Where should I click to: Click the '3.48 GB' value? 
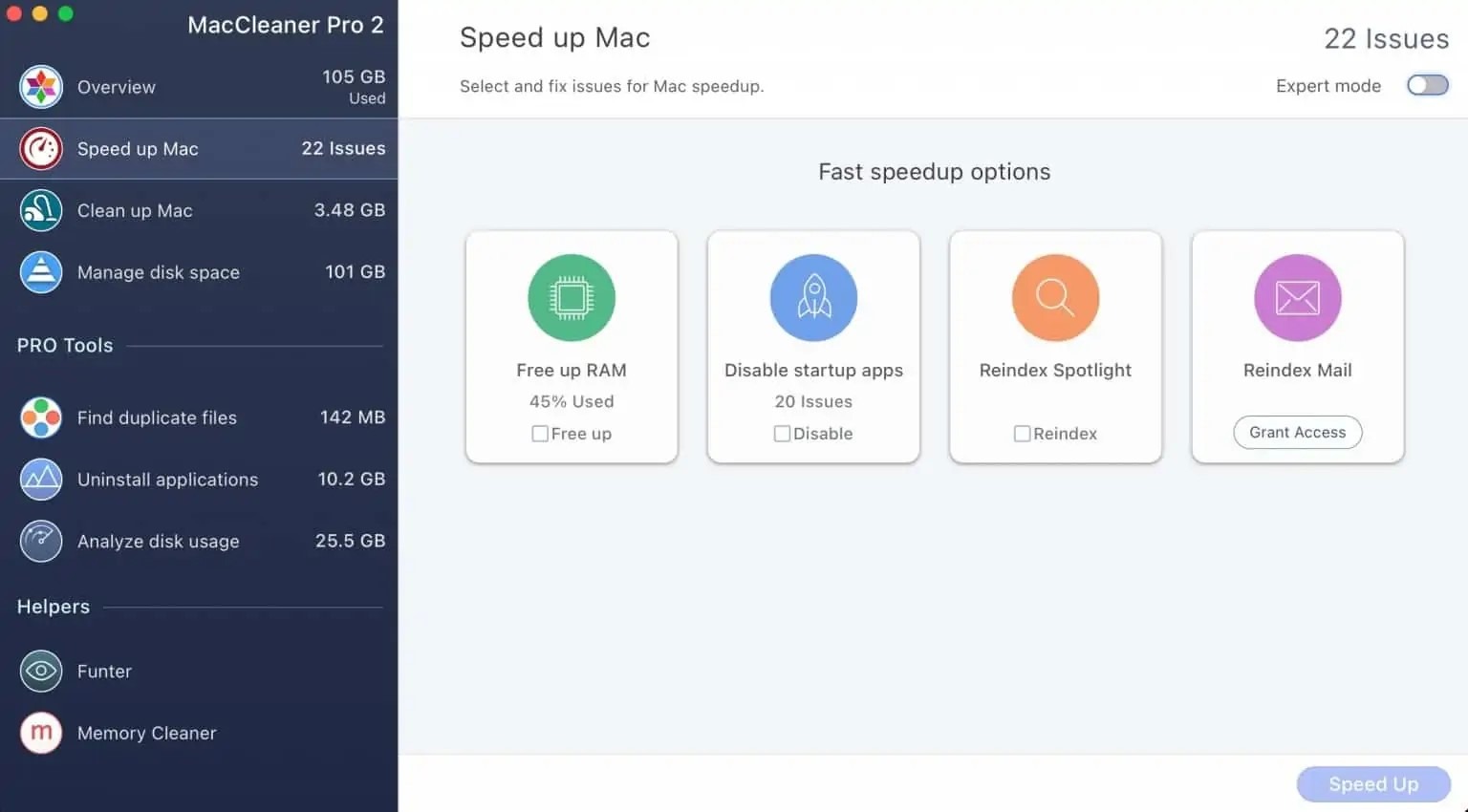[x=350, y=210]
